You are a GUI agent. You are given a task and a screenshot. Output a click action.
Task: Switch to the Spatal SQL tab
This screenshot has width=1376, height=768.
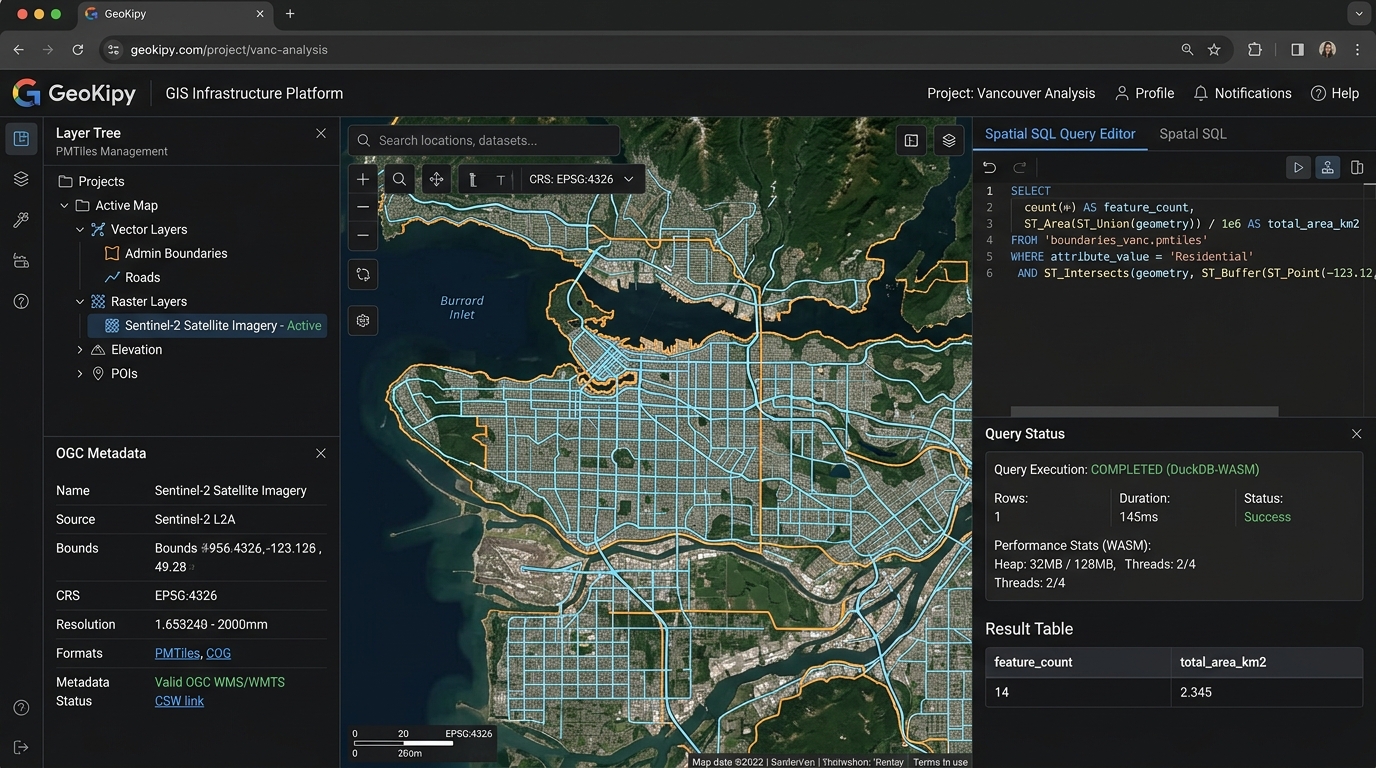tap(1193, 134)
